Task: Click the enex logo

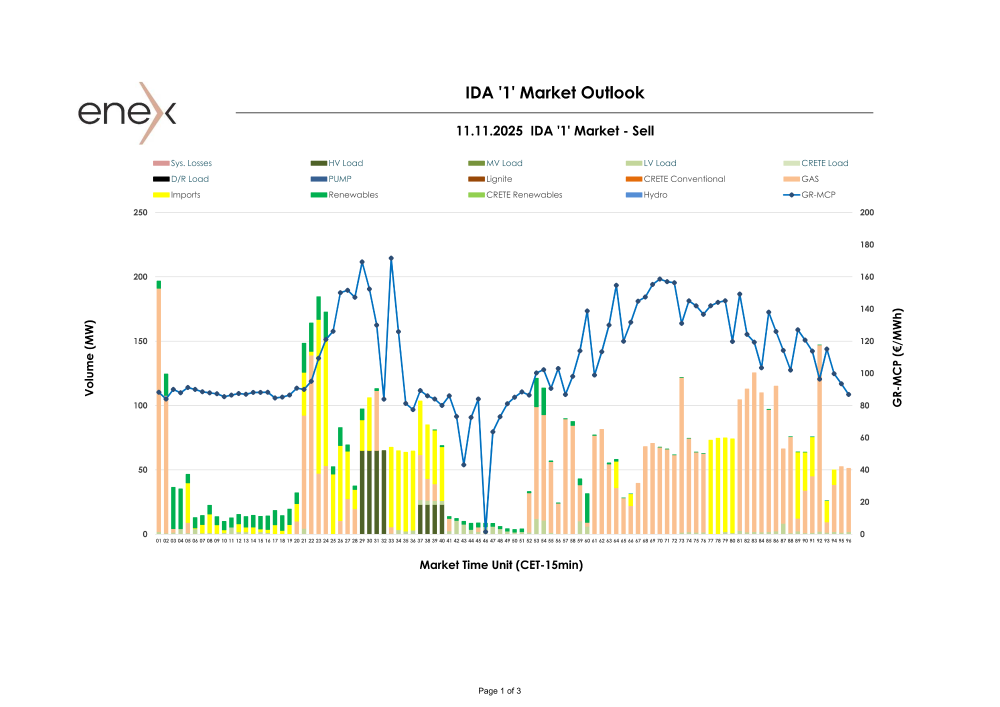Action: [127, 112]
